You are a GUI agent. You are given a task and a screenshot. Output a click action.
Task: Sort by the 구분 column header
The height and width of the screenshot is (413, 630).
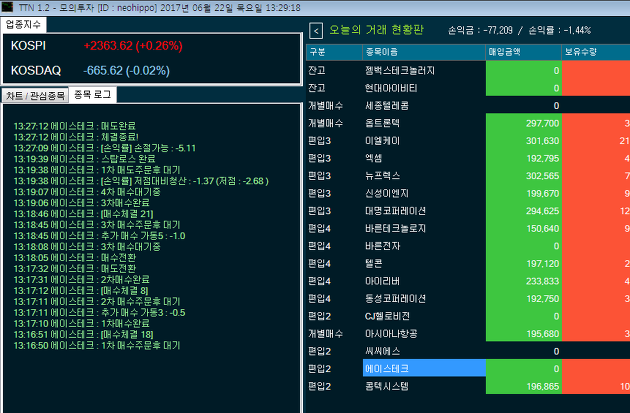[x=334, y=52]
